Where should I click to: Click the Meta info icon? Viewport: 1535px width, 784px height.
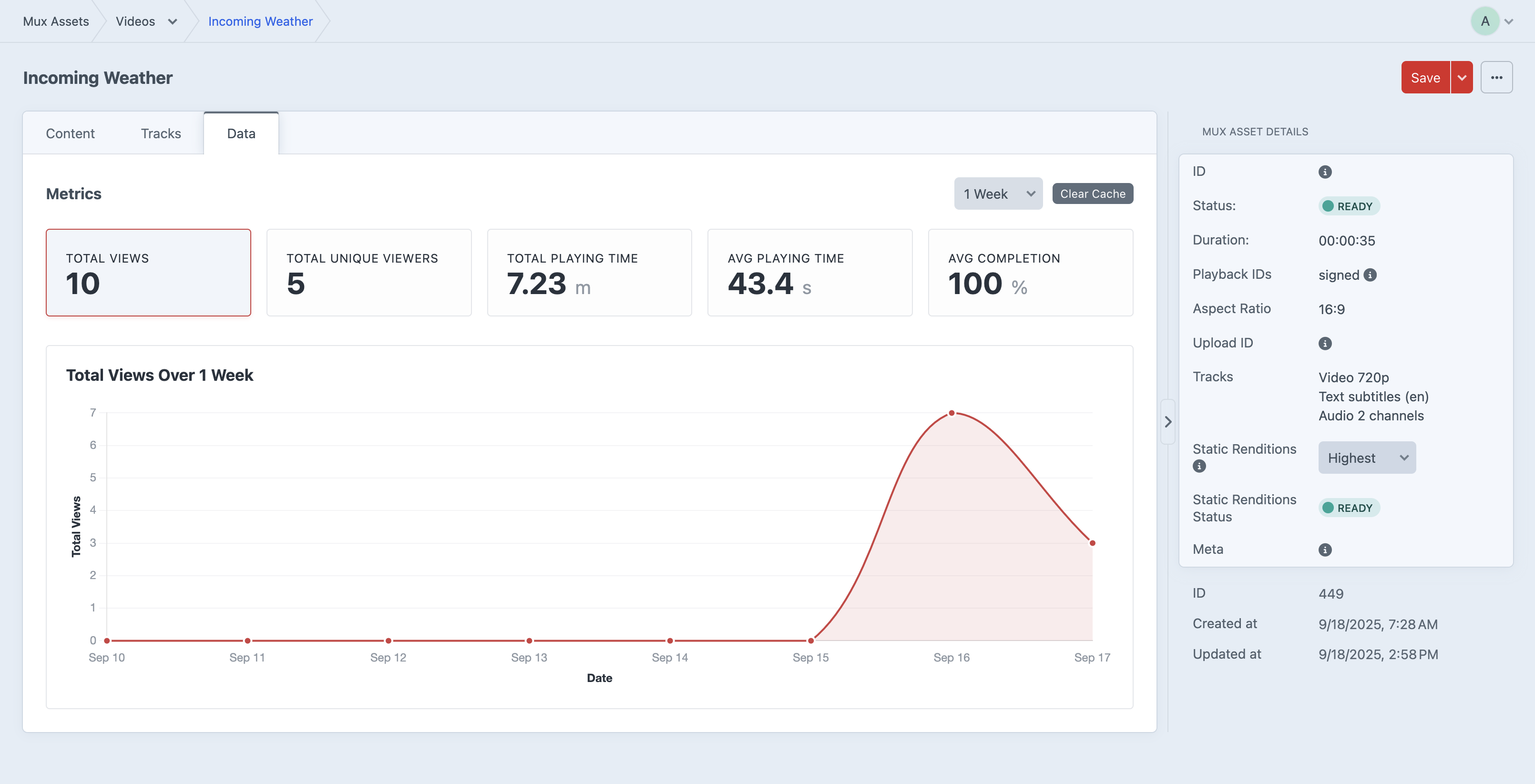point(1325,550)
